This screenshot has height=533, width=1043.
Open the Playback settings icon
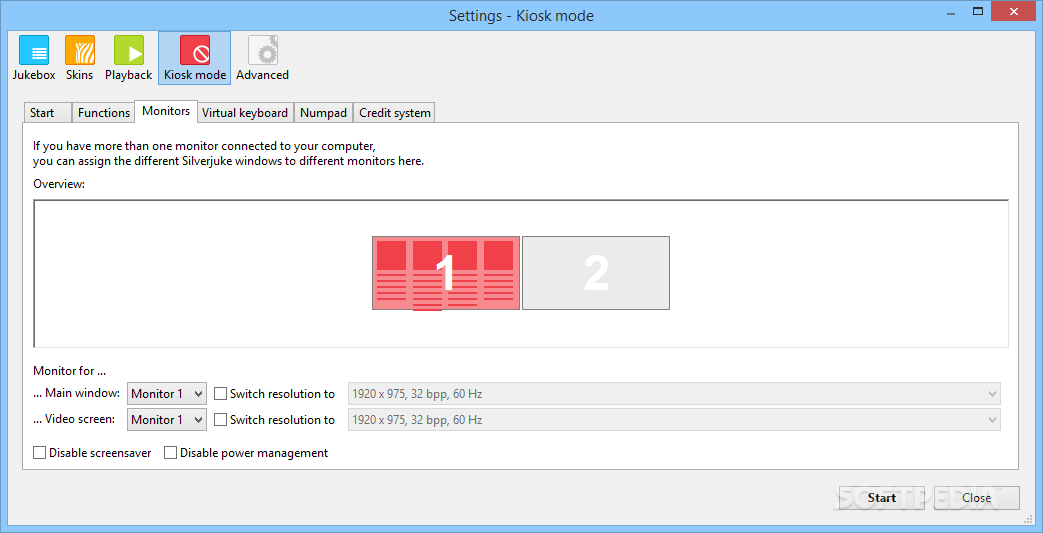click(128, 58)
